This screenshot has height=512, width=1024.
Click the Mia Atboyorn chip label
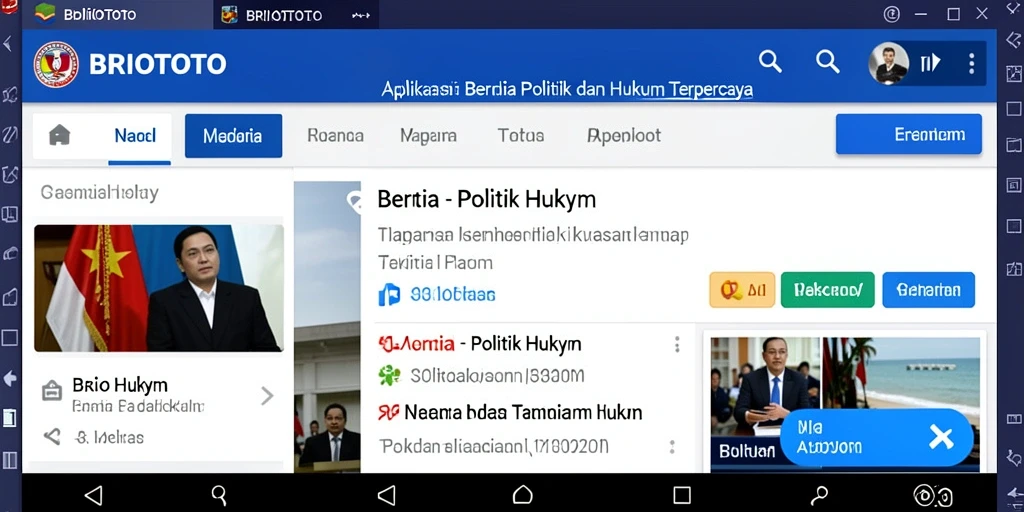pos(829,438)
